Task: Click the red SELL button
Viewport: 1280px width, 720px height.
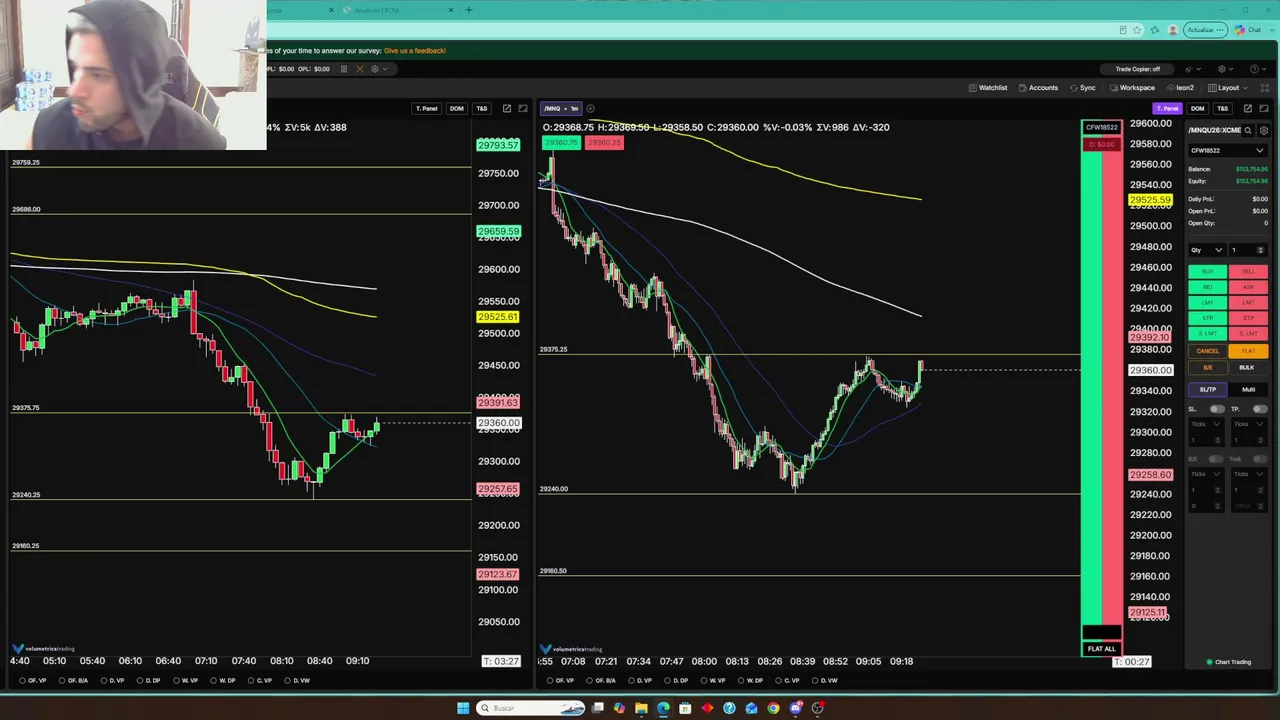Action: point(1248,271)
